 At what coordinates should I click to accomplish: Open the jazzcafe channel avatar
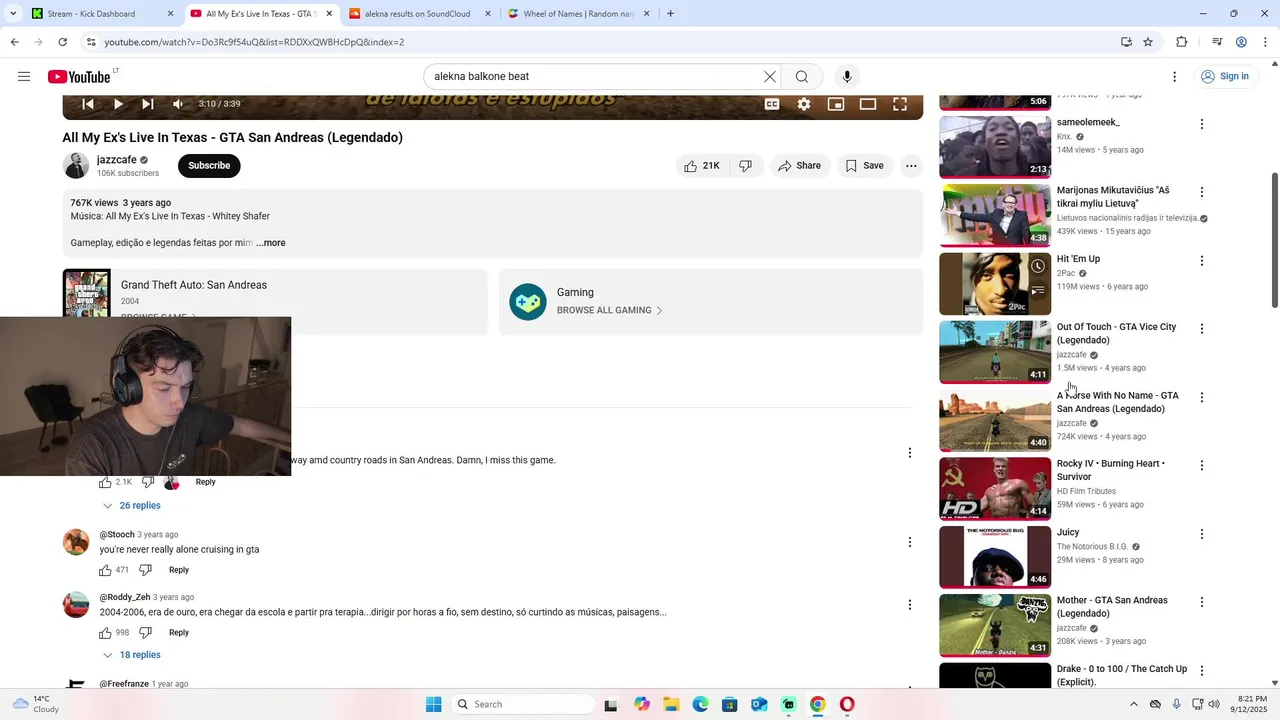76,166
